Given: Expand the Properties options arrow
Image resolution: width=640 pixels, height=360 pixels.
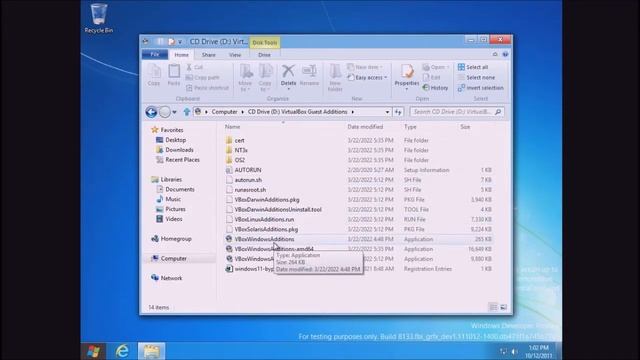Looking at the screenshot, I should 407,89.
